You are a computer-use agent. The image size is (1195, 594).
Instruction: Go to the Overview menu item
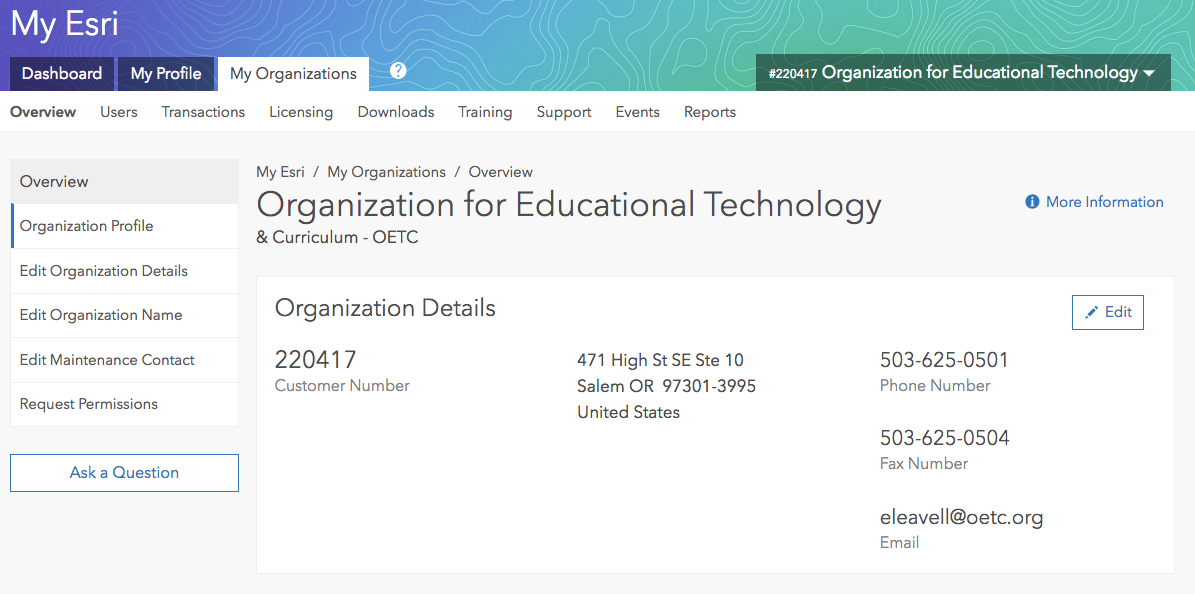[43, 112]
